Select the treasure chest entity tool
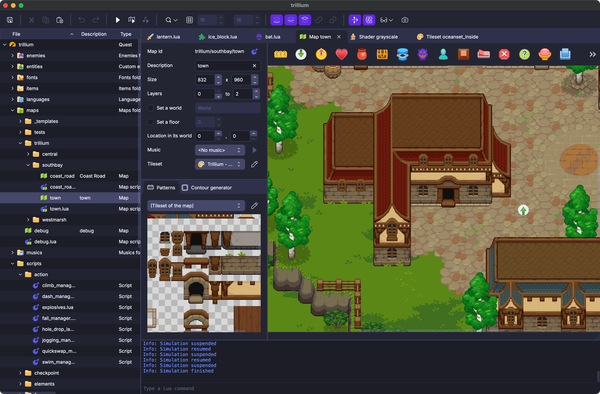The width and height of the screenshot is (600, 394). 382,54
